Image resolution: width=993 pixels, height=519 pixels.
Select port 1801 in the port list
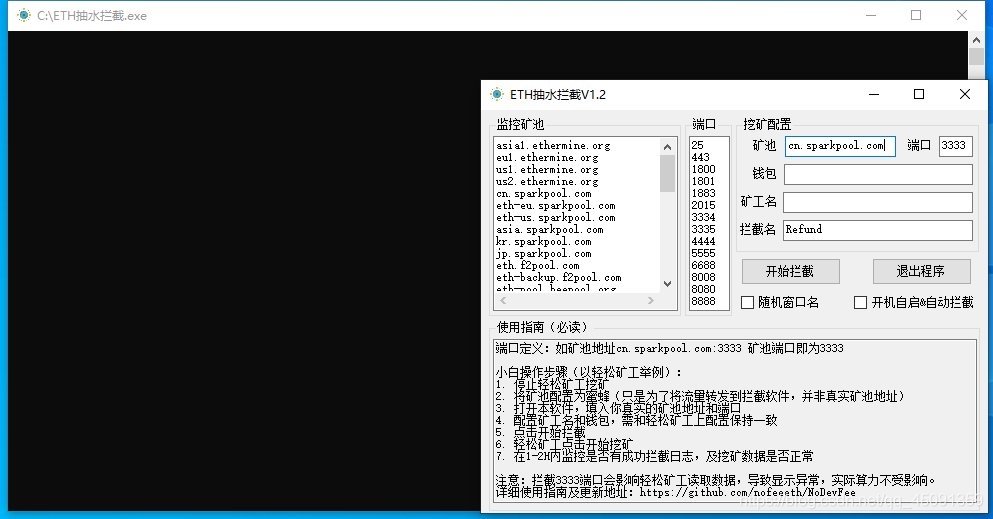(x=704, y=181)
